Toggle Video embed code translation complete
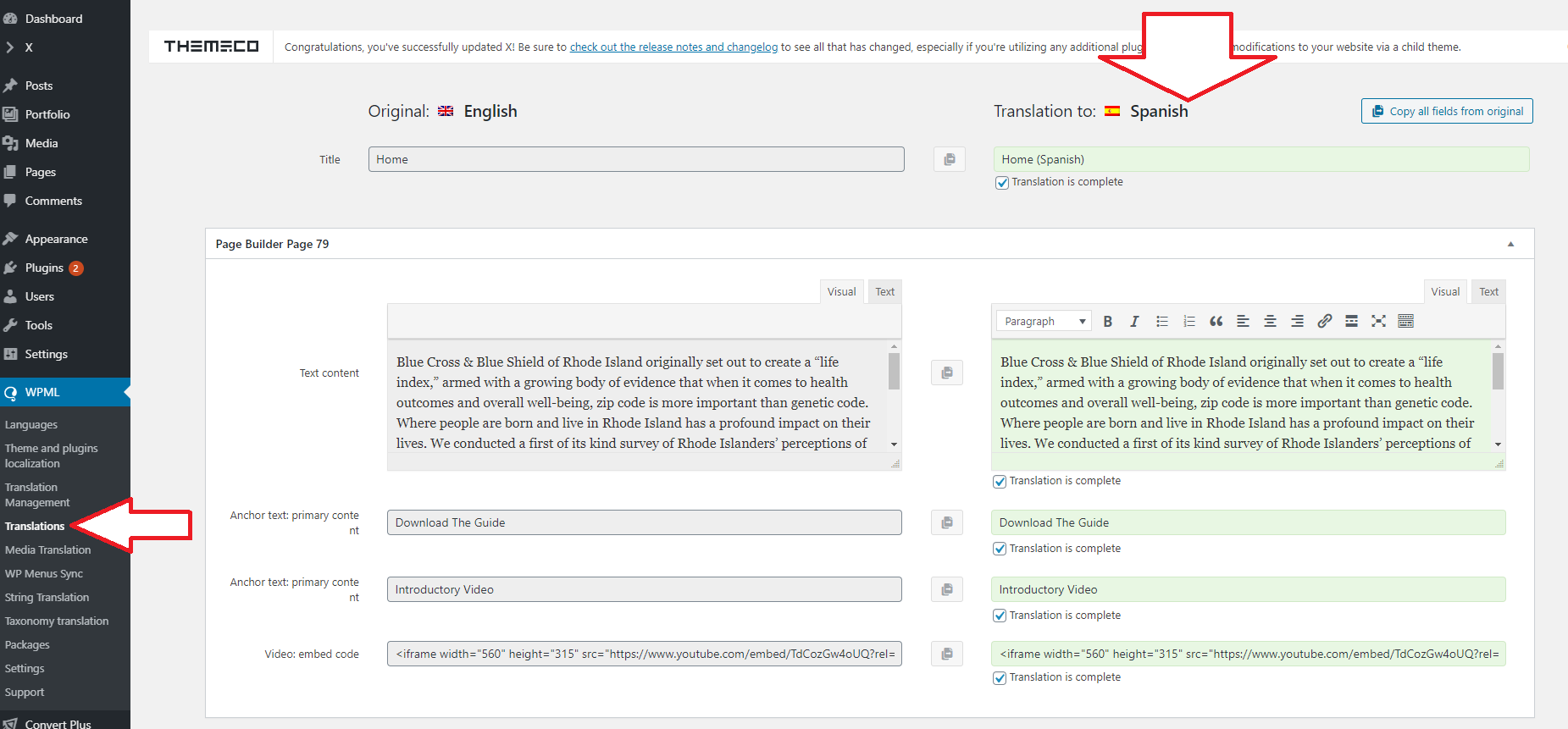1568x729 pixels. click(x=1000, y=677)
